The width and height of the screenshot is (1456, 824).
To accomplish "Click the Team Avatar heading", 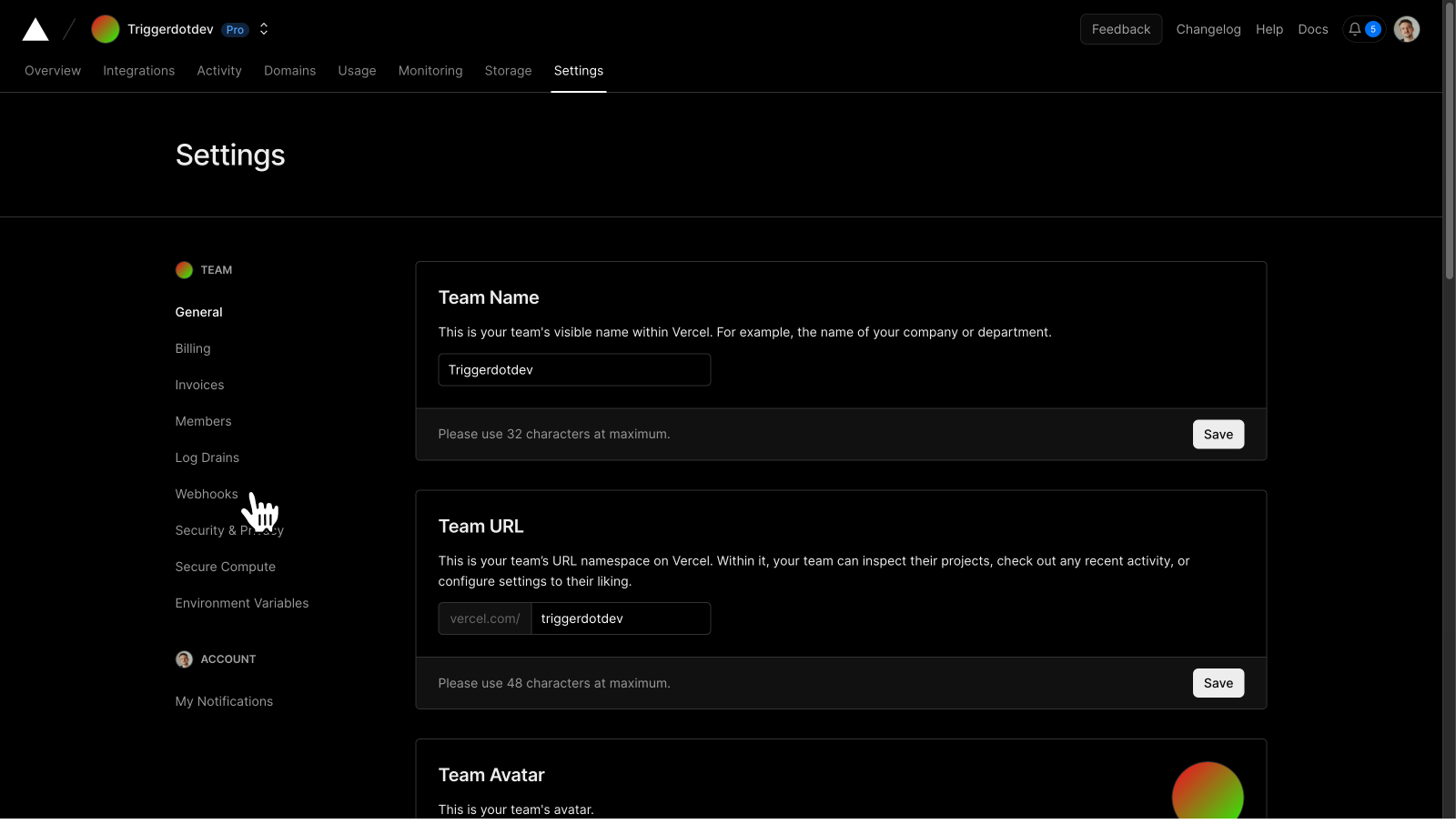I will point(491,775).
